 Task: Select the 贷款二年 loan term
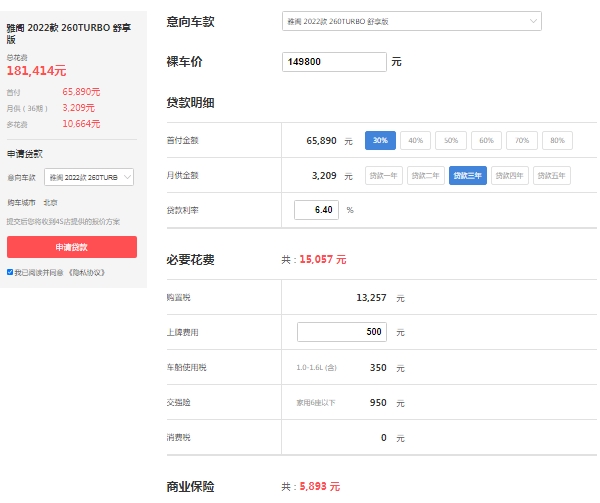point(426,176)
